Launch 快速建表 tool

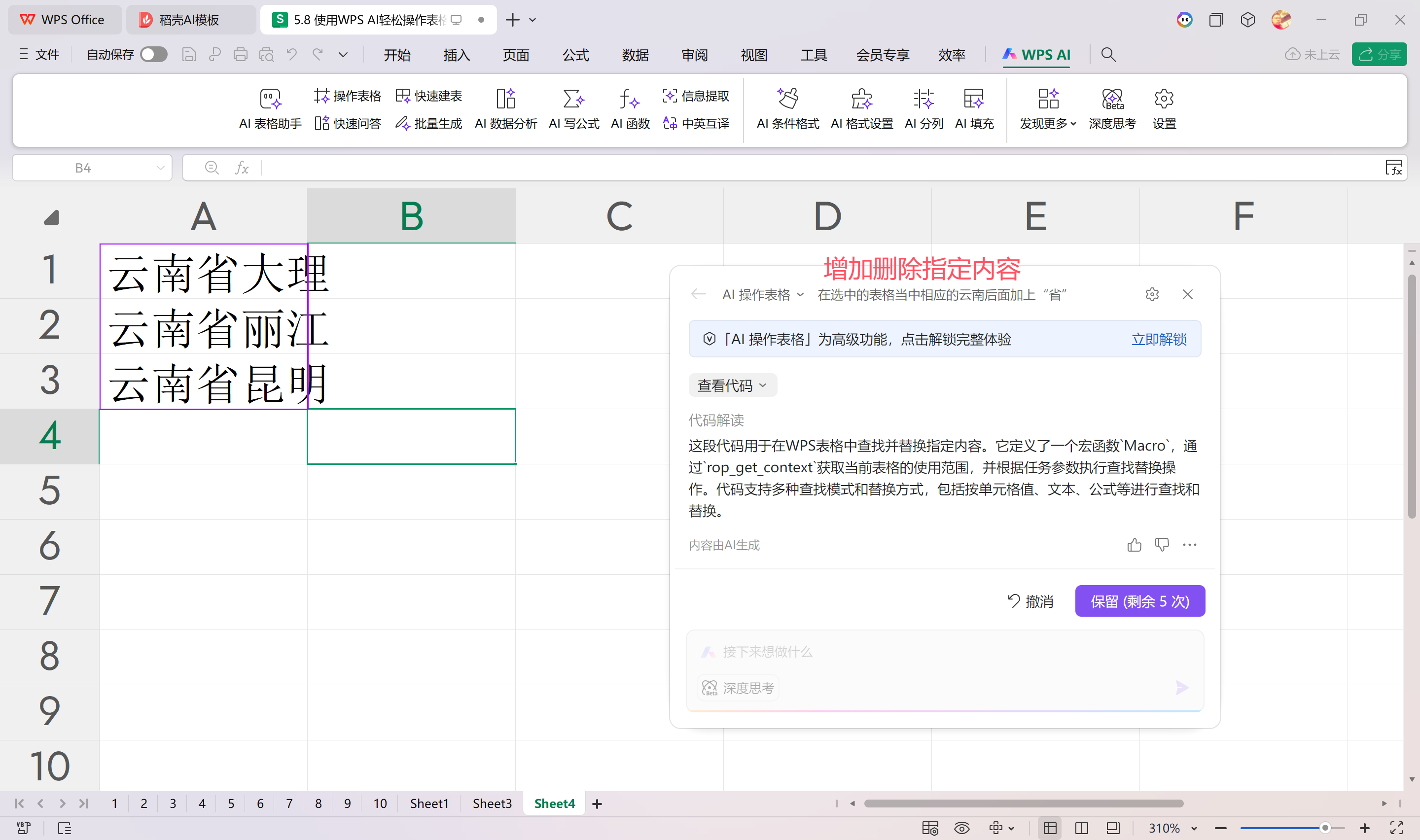pyautogui.click(x=428, y=96)
